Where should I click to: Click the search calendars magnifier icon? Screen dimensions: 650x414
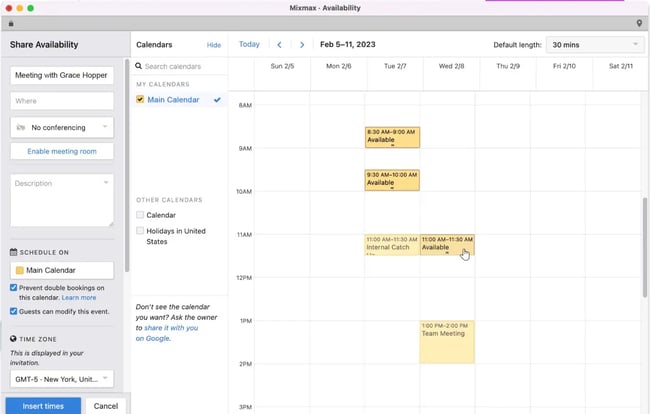(x=138, y=66)
